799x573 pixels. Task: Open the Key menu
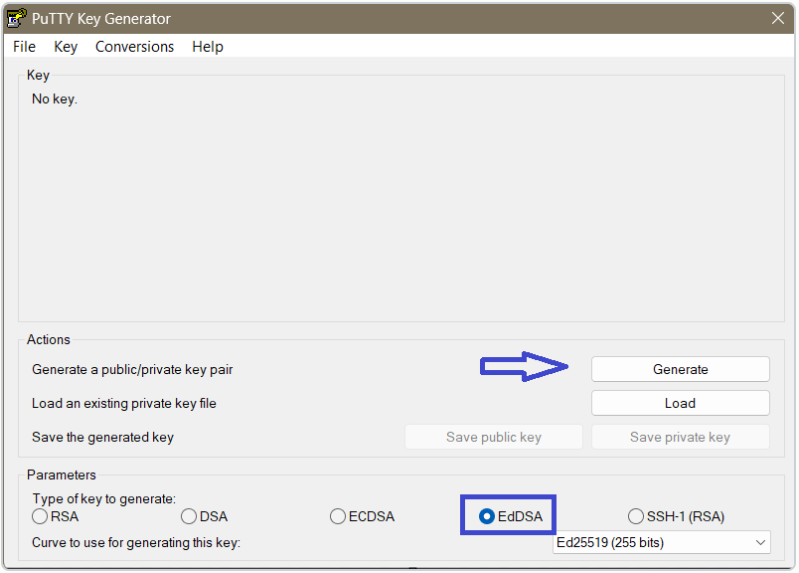[x=66, y=46]
